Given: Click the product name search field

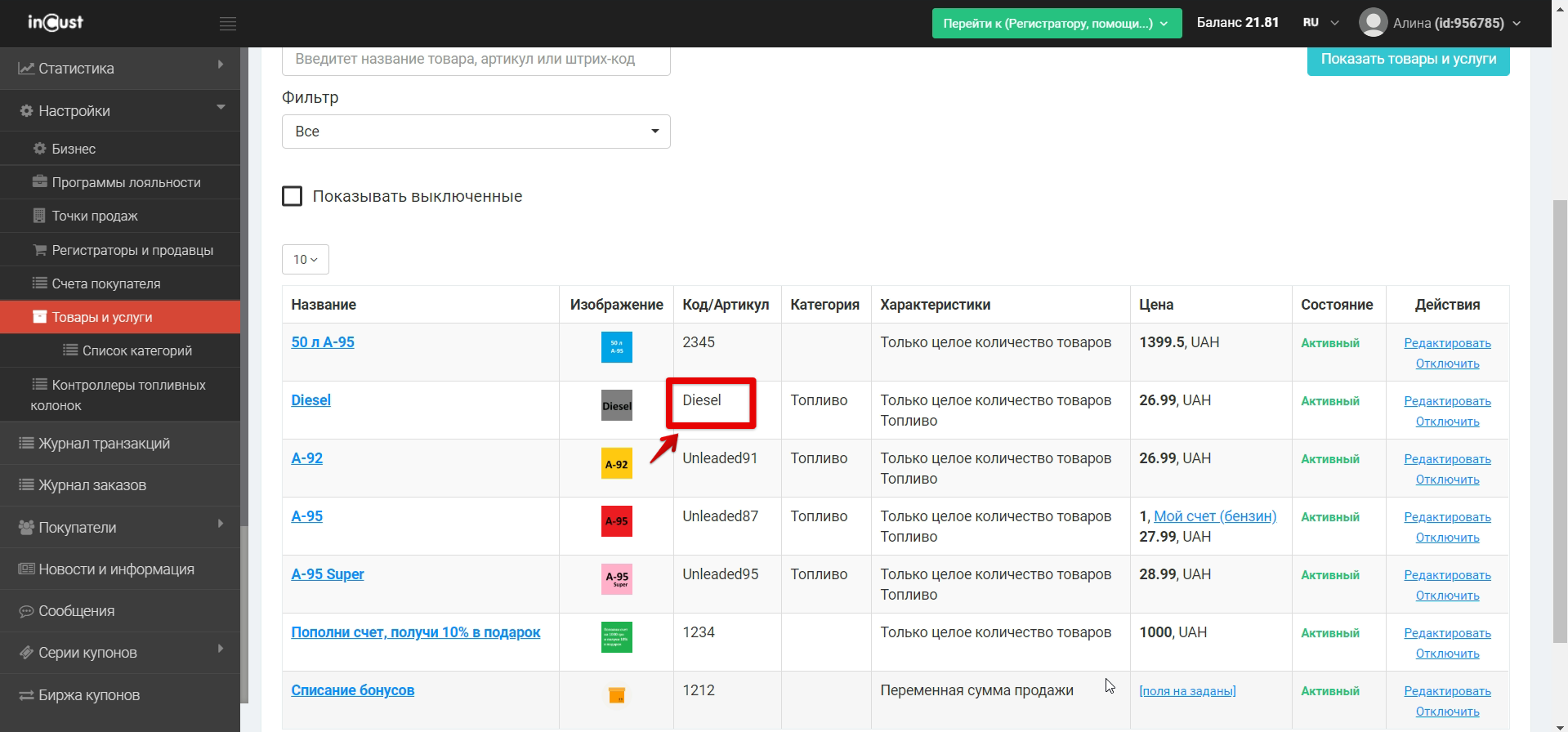Looking at the screenshot, I should [476, 60].
